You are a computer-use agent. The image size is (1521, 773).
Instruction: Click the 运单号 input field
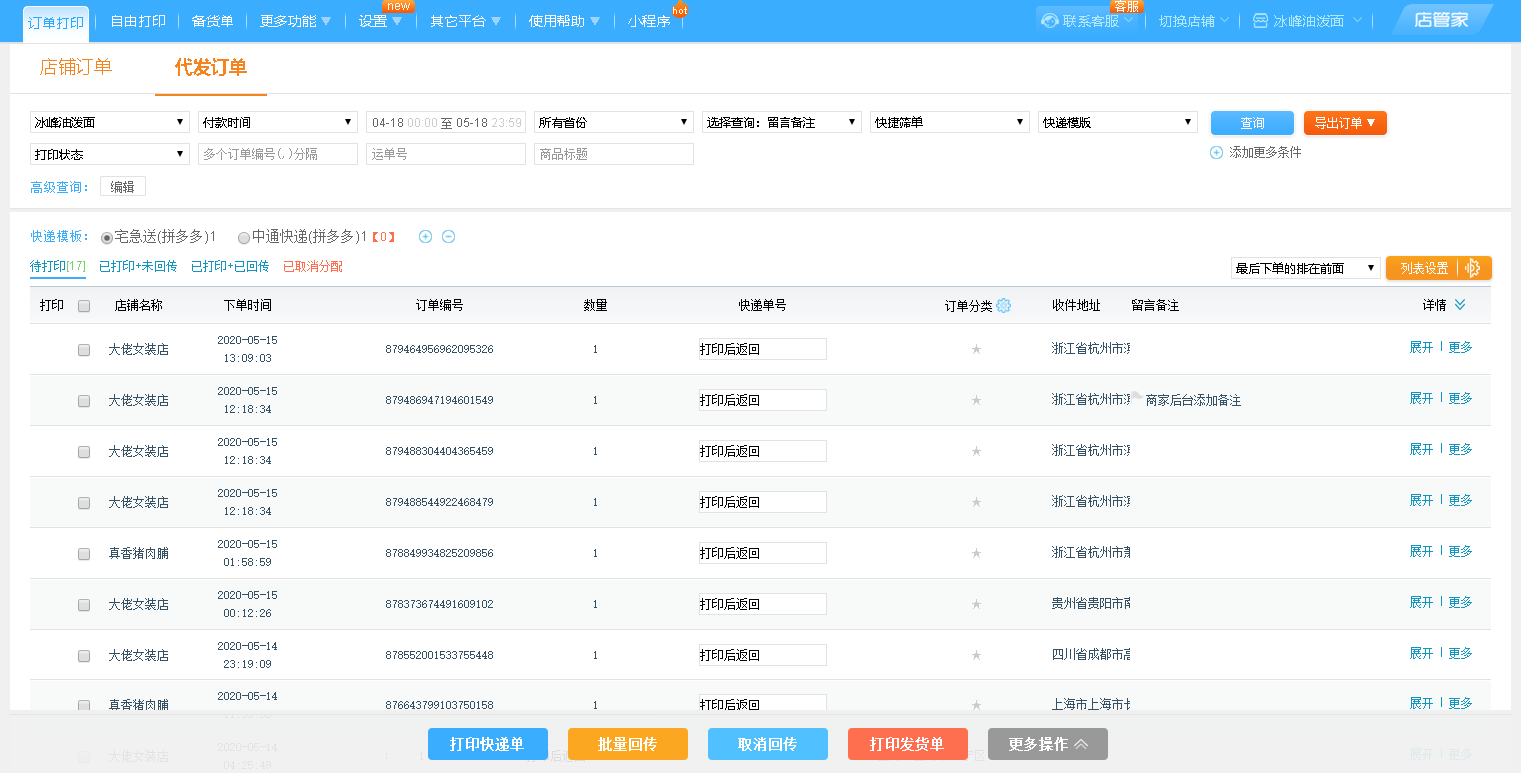(x=445, y=154)
